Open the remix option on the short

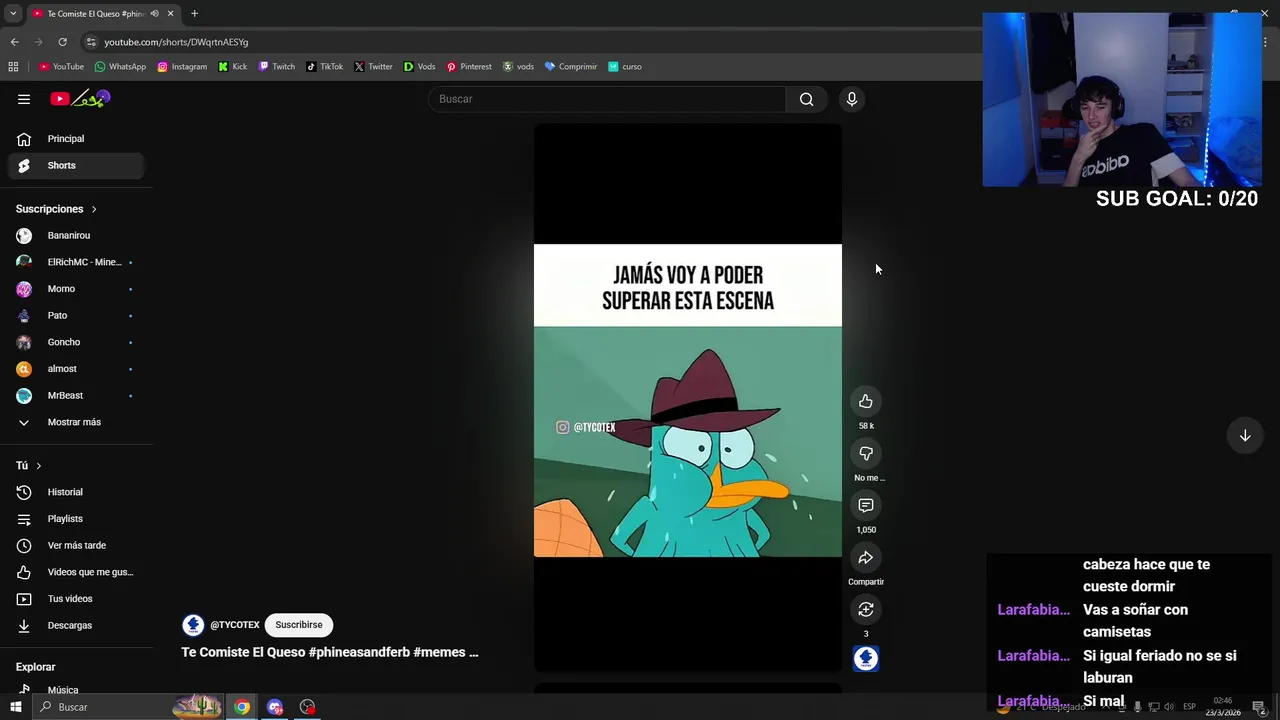(866, 609)
